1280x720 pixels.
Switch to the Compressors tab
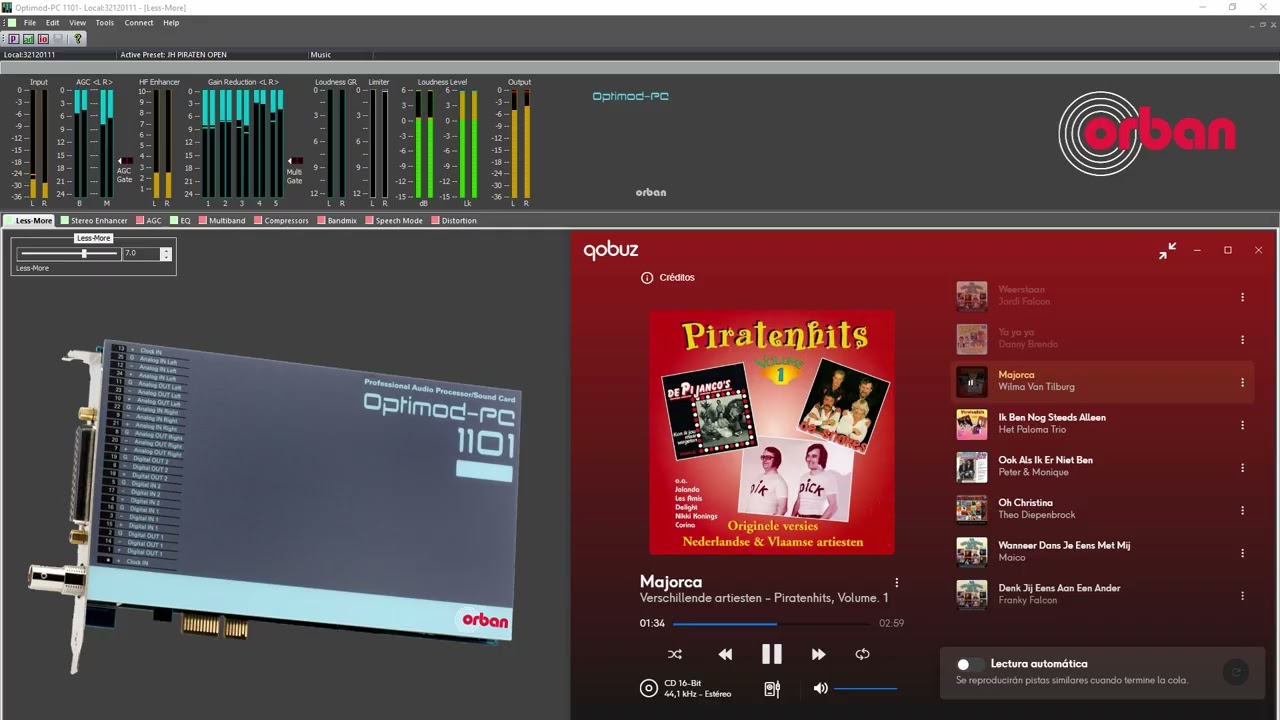pos(282,220)
